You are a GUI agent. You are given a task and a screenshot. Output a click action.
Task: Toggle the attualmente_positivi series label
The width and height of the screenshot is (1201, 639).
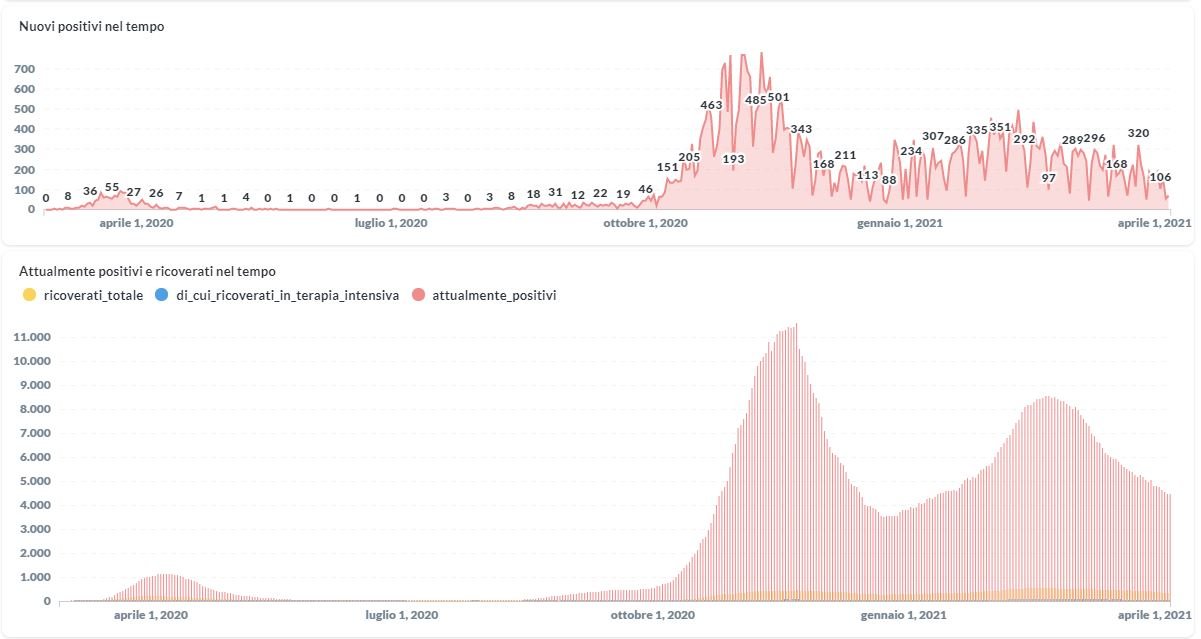[x=494, y=295]
